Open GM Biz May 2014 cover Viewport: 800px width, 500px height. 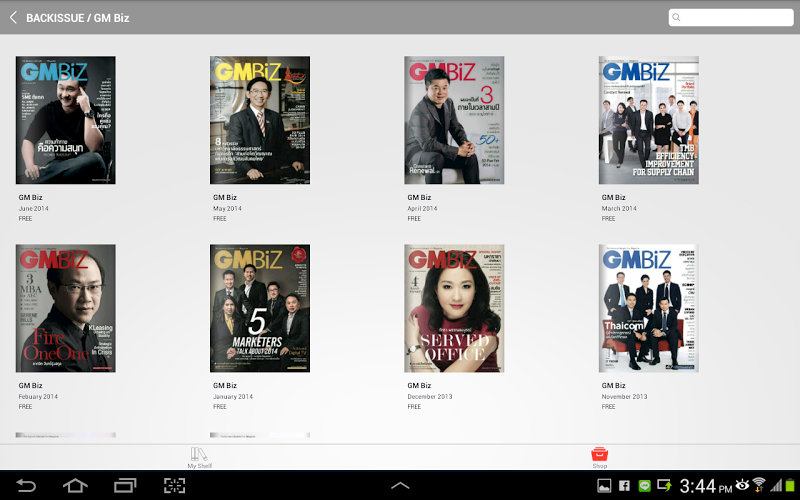point(260,120)
